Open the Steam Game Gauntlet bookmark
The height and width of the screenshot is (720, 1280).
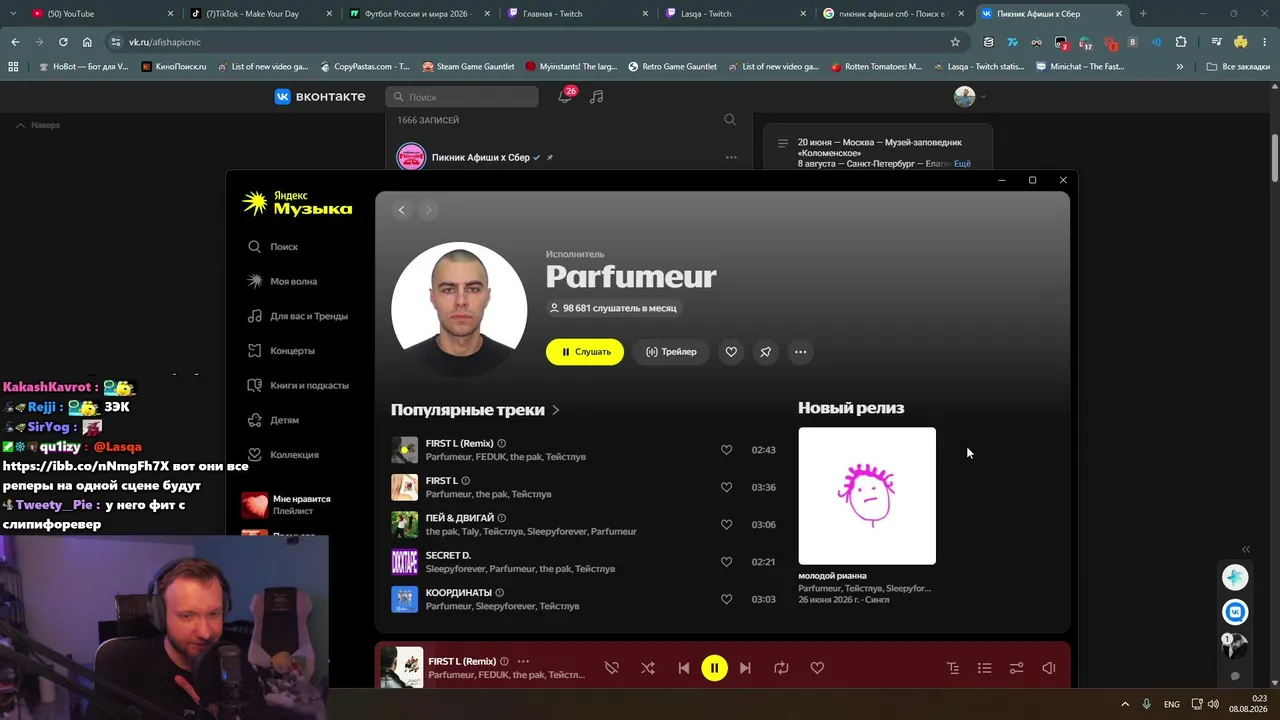(x=468, y=67)
